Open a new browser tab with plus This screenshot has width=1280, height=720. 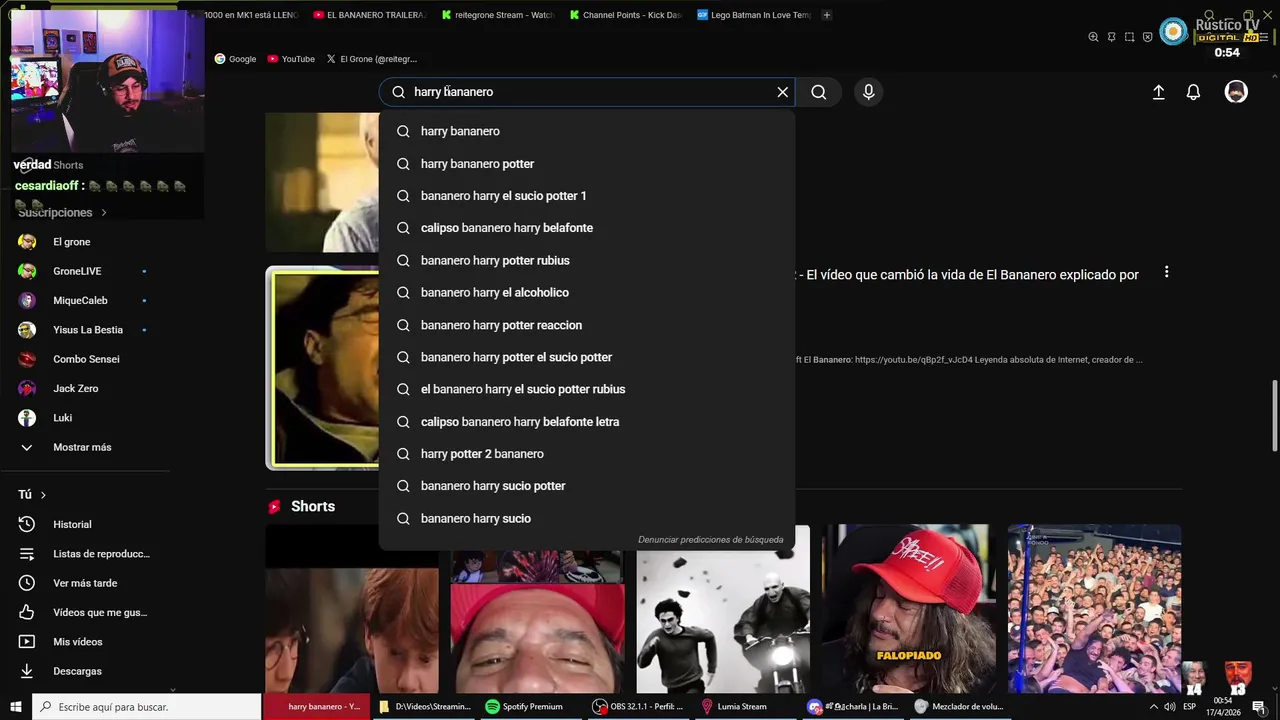pos(827,15)
